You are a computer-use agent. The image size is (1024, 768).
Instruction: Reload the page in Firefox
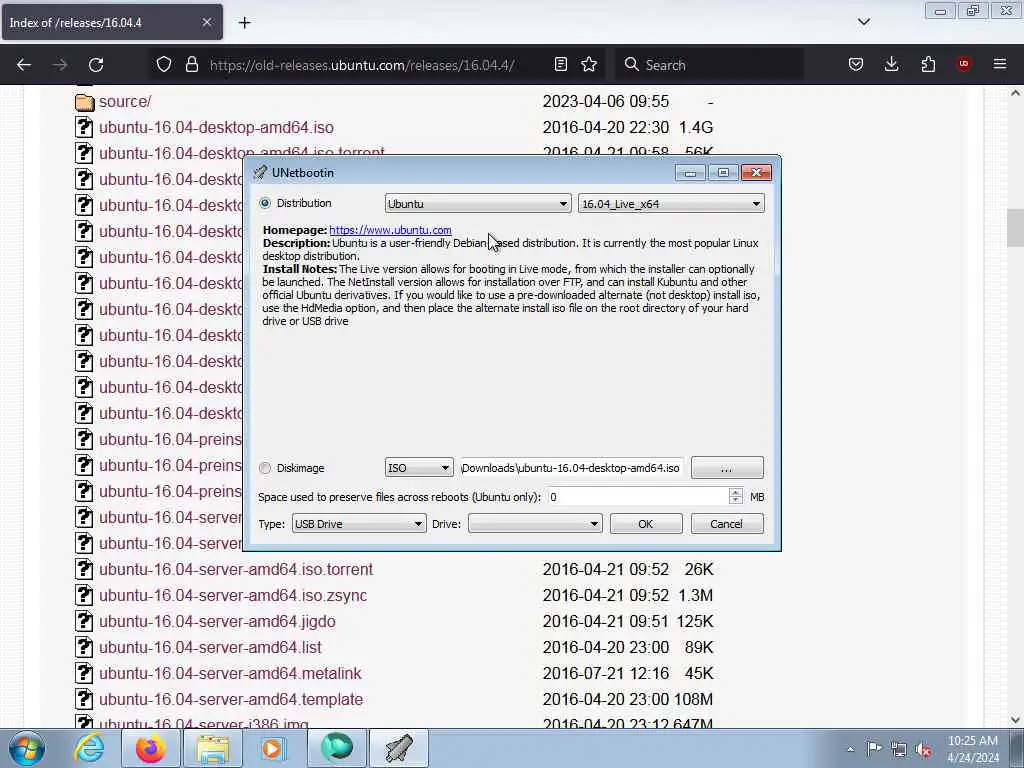point(96,65)
